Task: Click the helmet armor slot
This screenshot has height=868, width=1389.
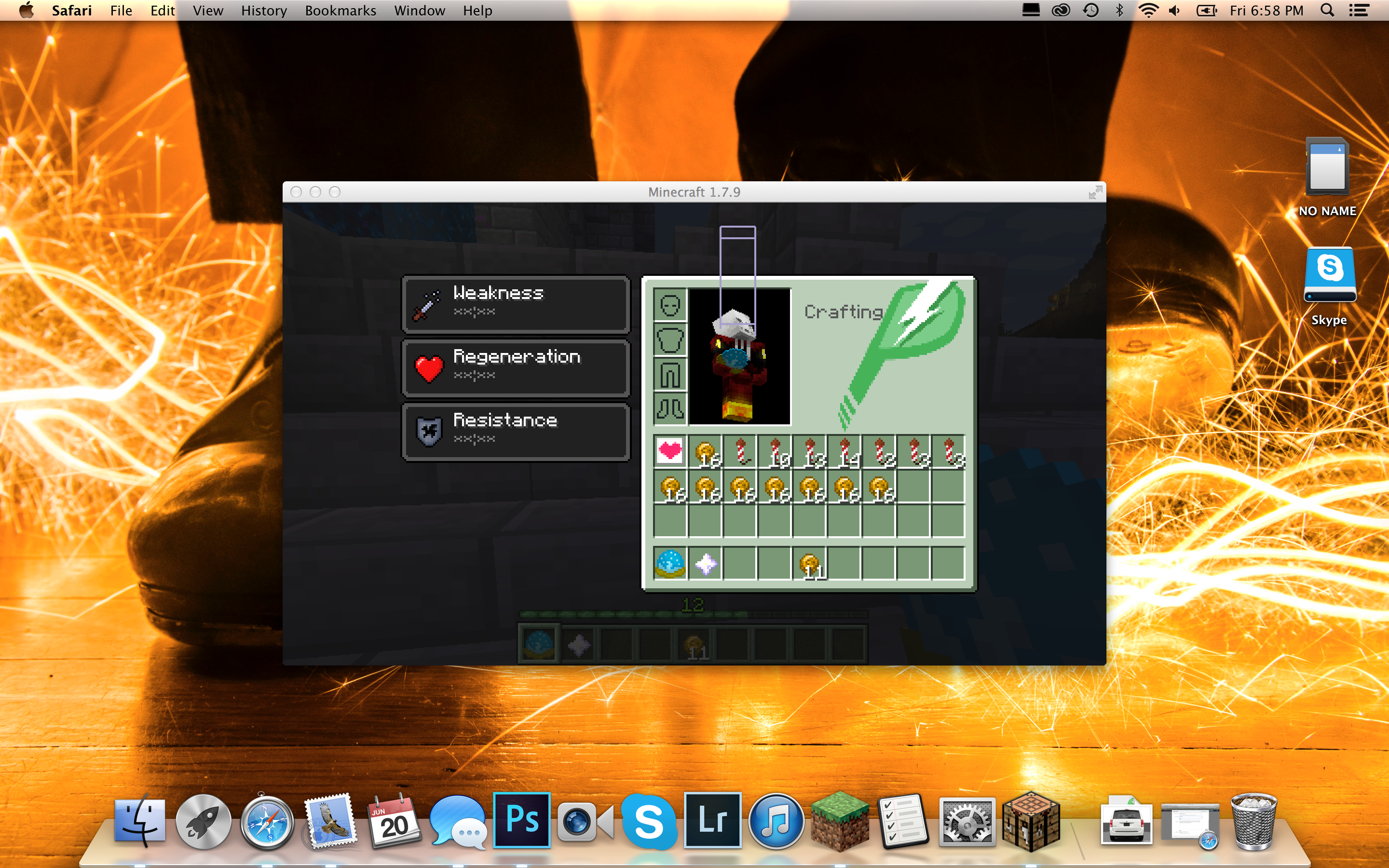Action: (670, 305)
